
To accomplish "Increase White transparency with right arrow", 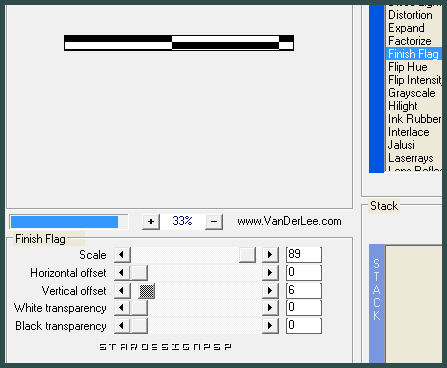I will point(270,308).
